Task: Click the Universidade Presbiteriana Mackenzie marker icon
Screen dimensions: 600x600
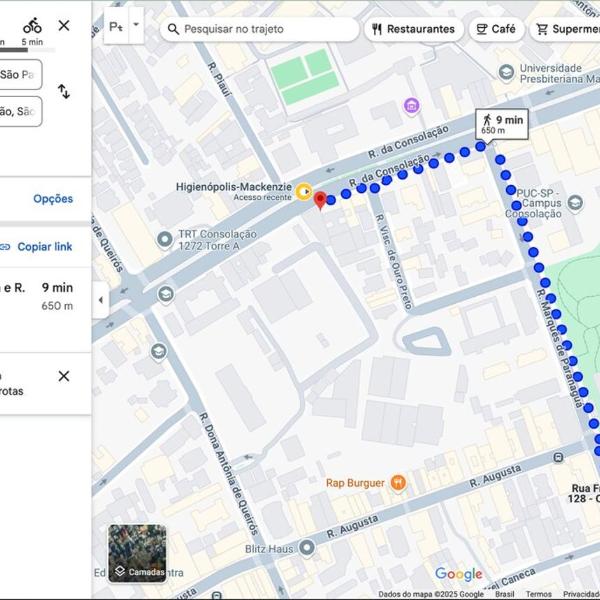Action: coord(506,72)
